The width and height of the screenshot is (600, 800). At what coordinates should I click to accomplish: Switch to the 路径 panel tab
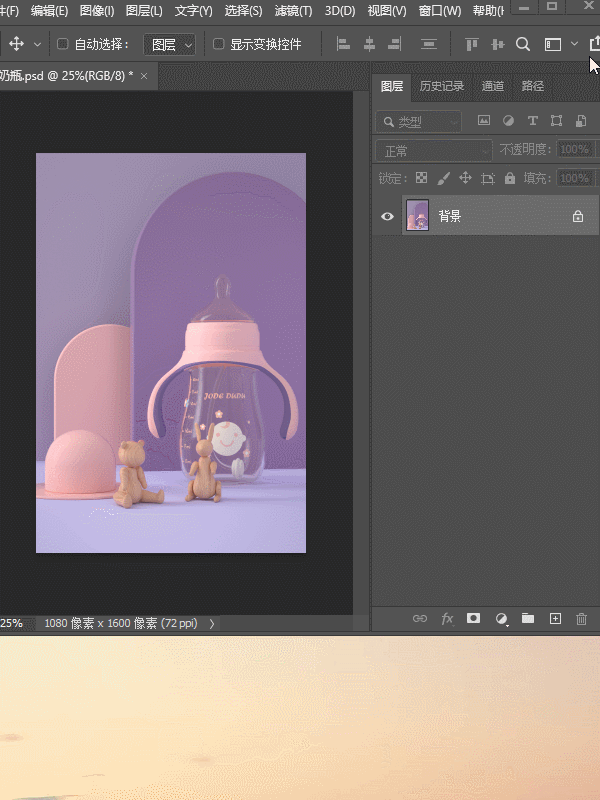533,86
